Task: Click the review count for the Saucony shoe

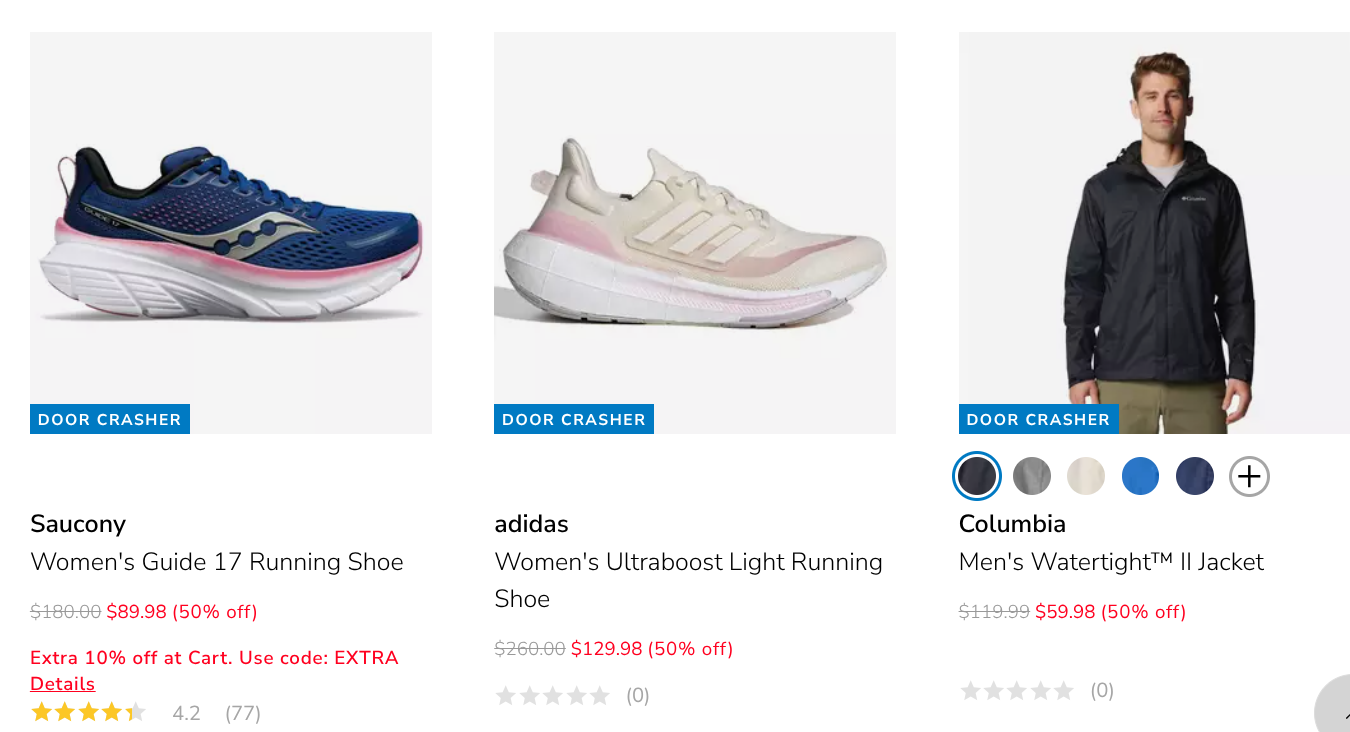Action: 242,712
